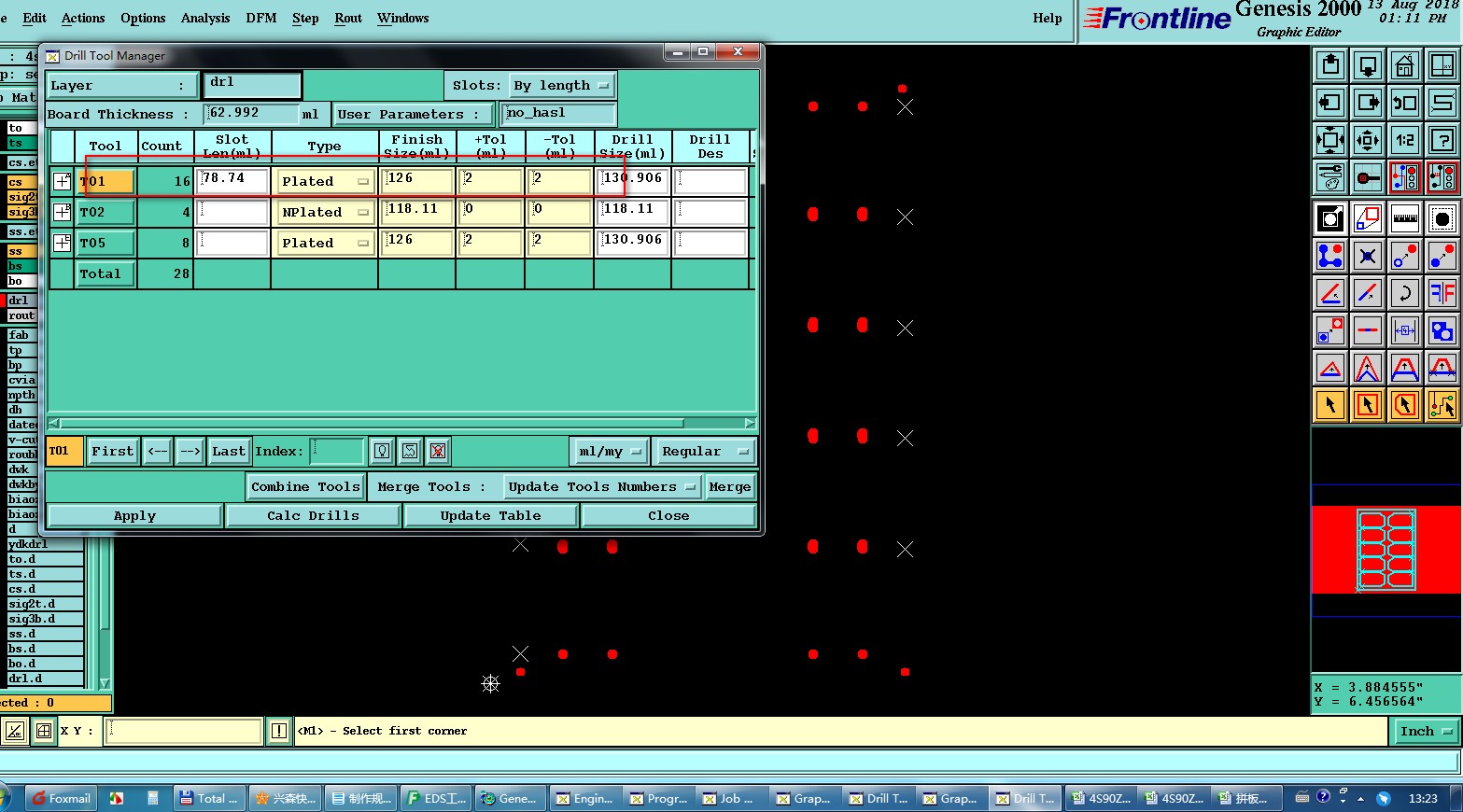Open the Options menu
This screenshot has height=812, width=1463.
(x=143, y=18)
